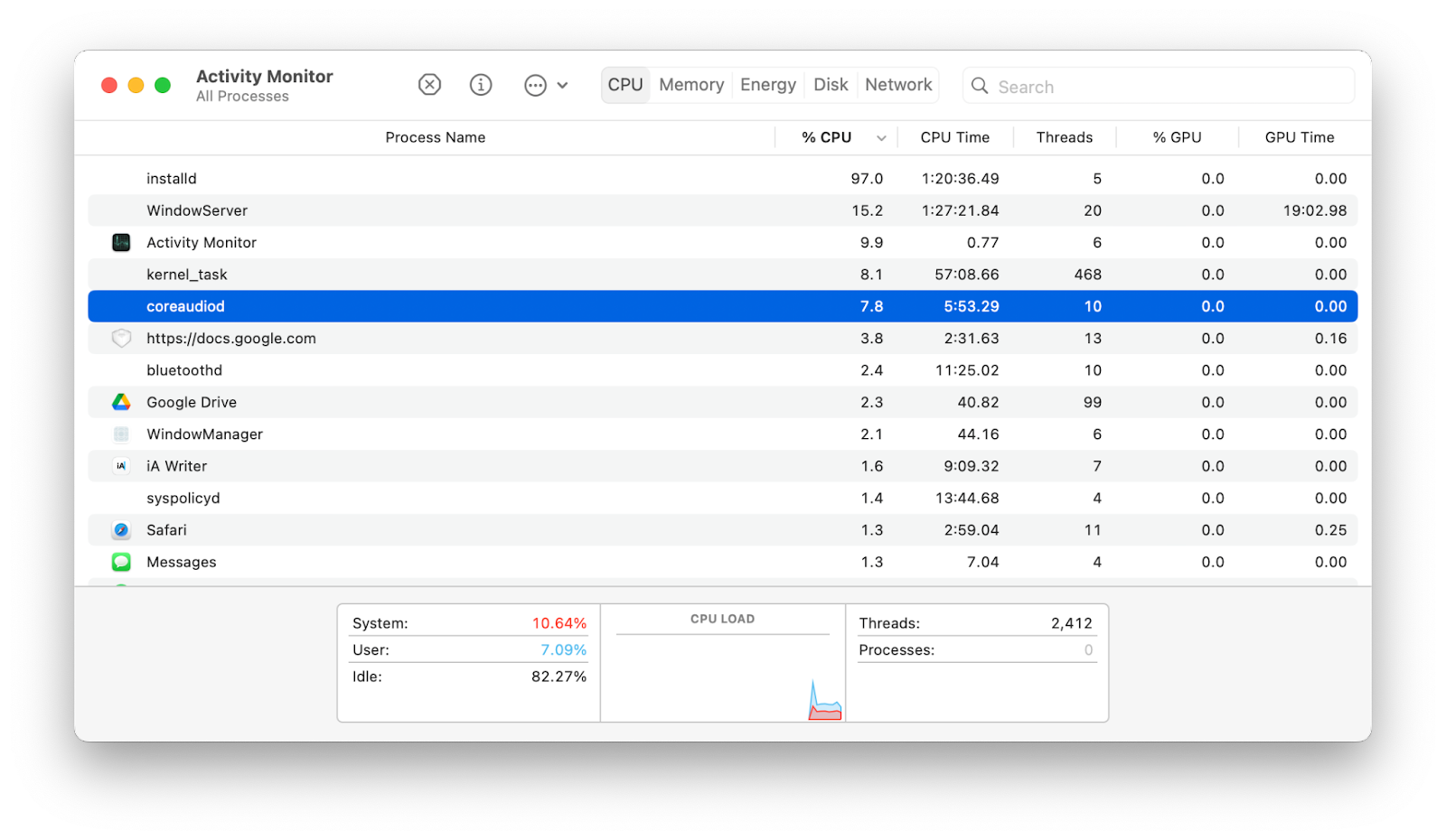Click the Stop process (X) toolbar icon
This screenshot has width=1446, height=840.
(429, 85)
